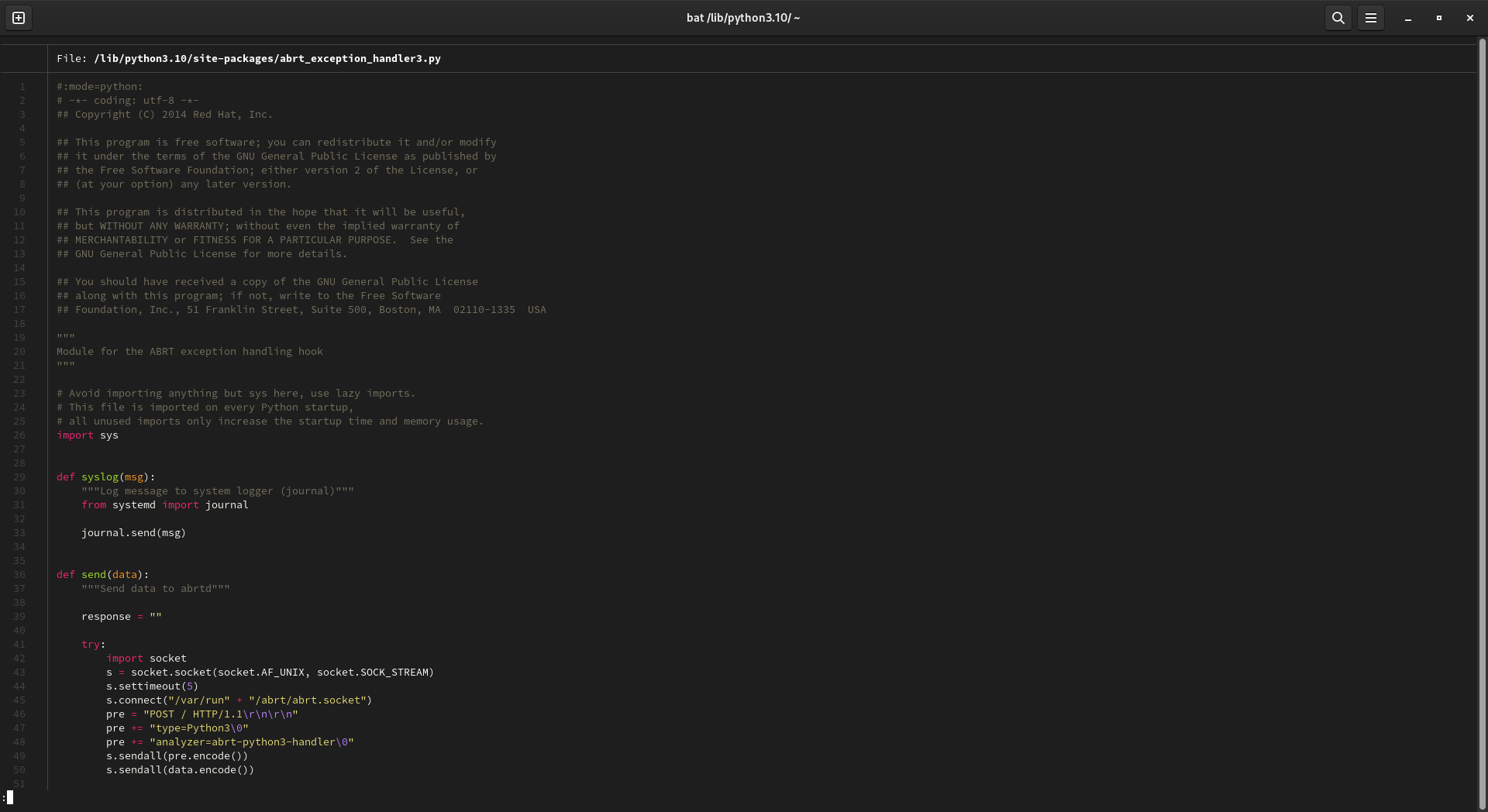Click the search magnifier icon

1338,18
